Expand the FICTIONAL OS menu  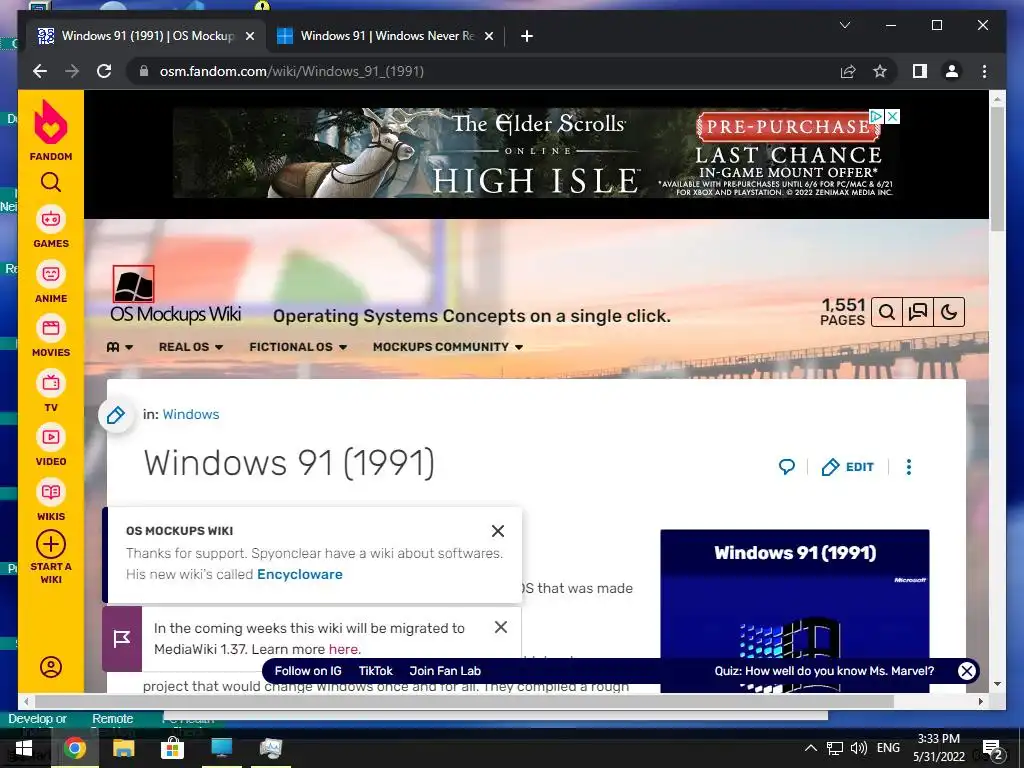pyautogui.click(x=298, y=347)
